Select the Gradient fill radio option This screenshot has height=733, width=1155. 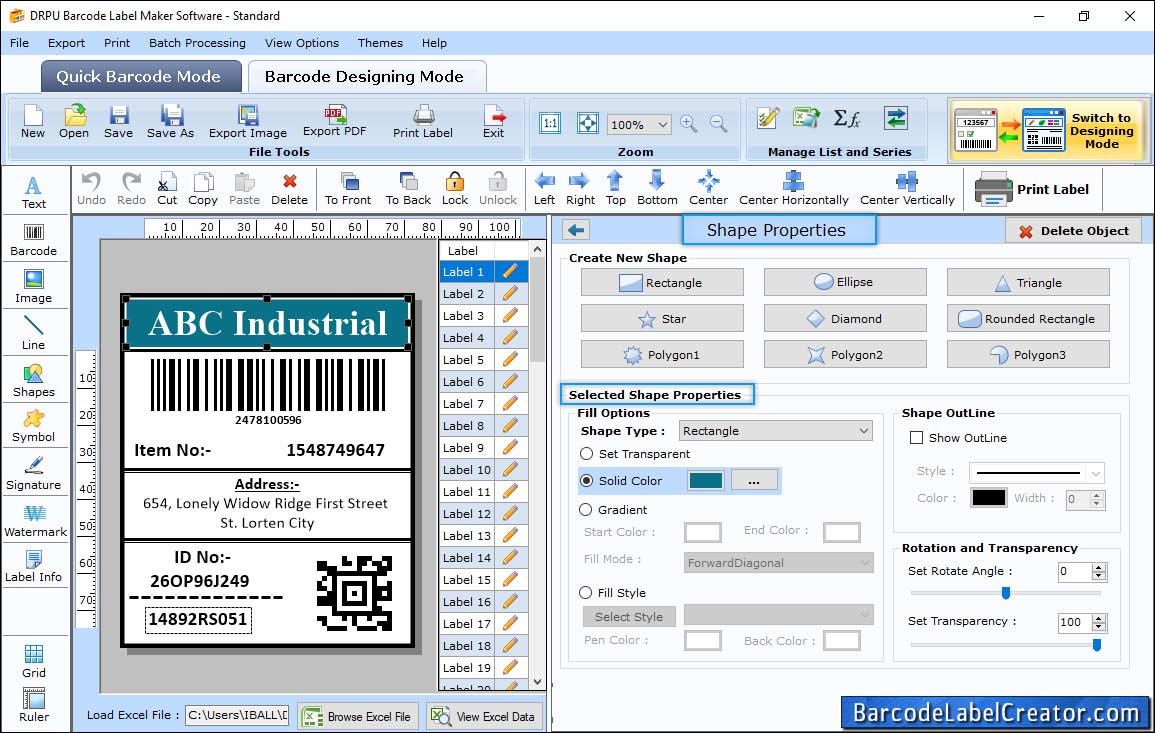(x=586, y=510)
